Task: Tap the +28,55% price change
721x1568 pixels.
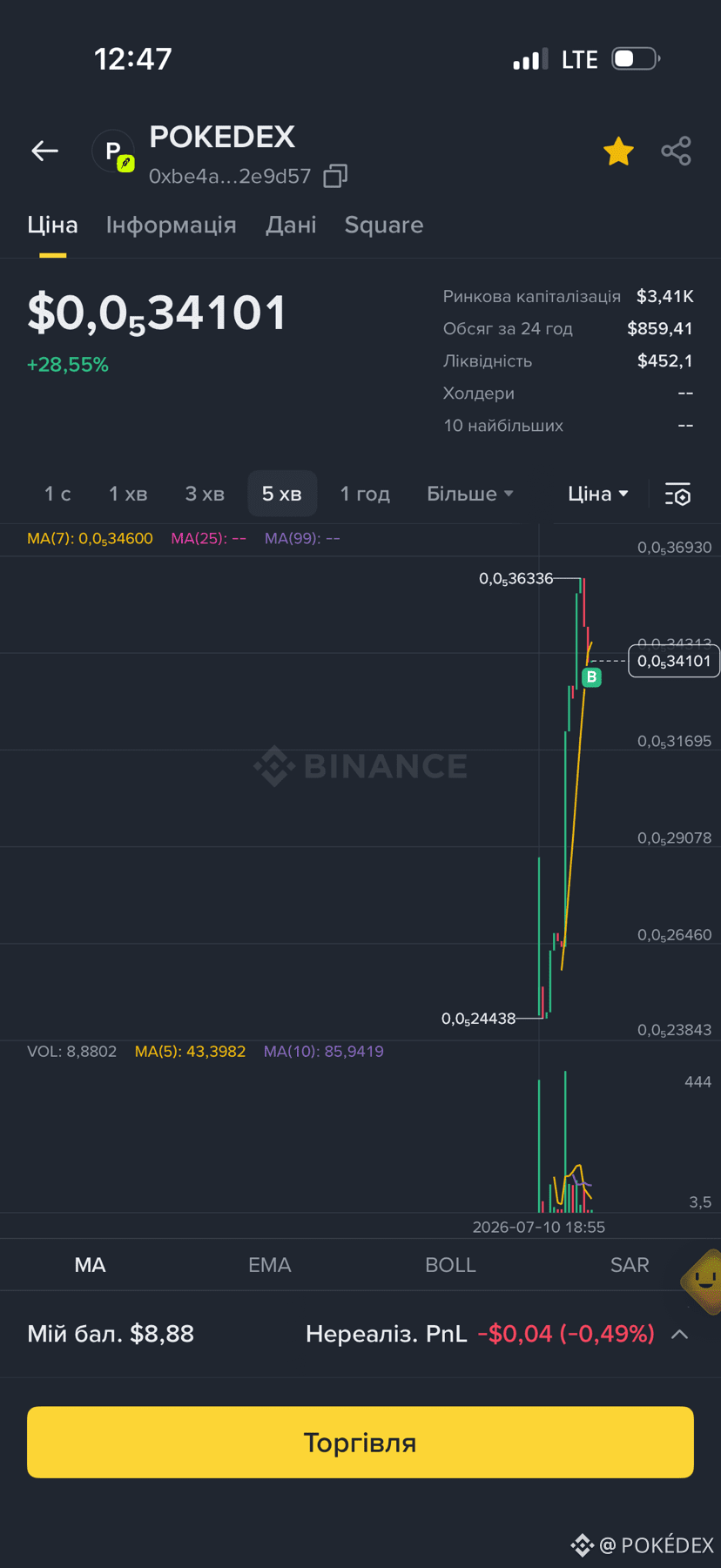Action: click(68, 365)
